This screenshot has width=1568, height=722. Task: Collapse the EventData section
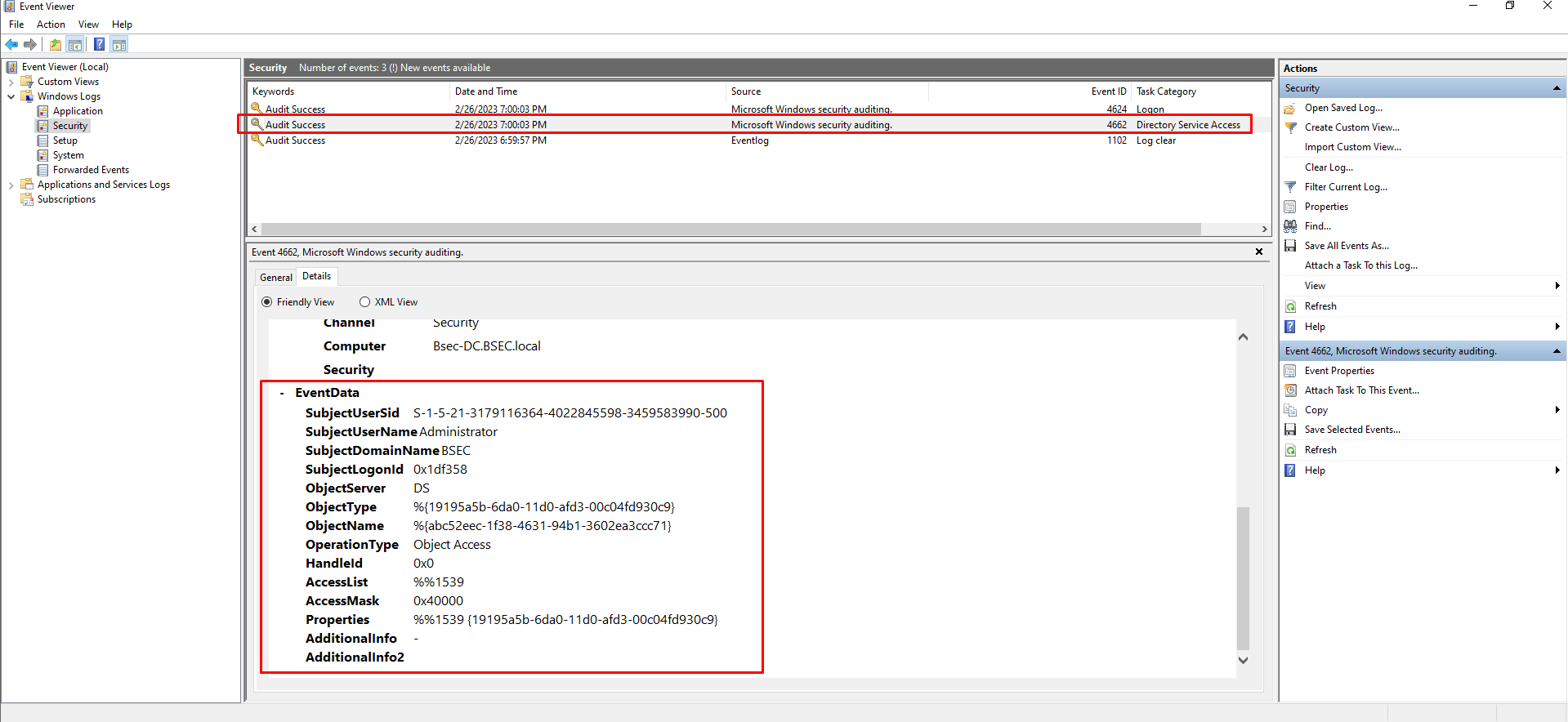pos(282,394)
